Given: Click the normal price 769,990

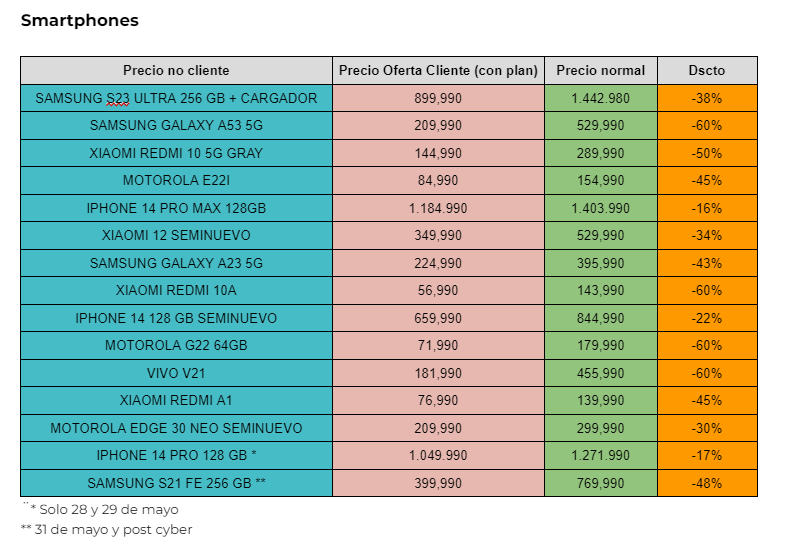Looking at the screenshot, I should pos(600,483).
